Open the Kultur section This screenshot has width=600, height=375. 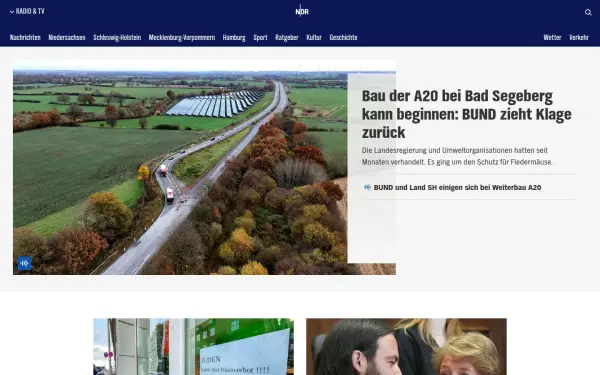(x=314, y=38)
